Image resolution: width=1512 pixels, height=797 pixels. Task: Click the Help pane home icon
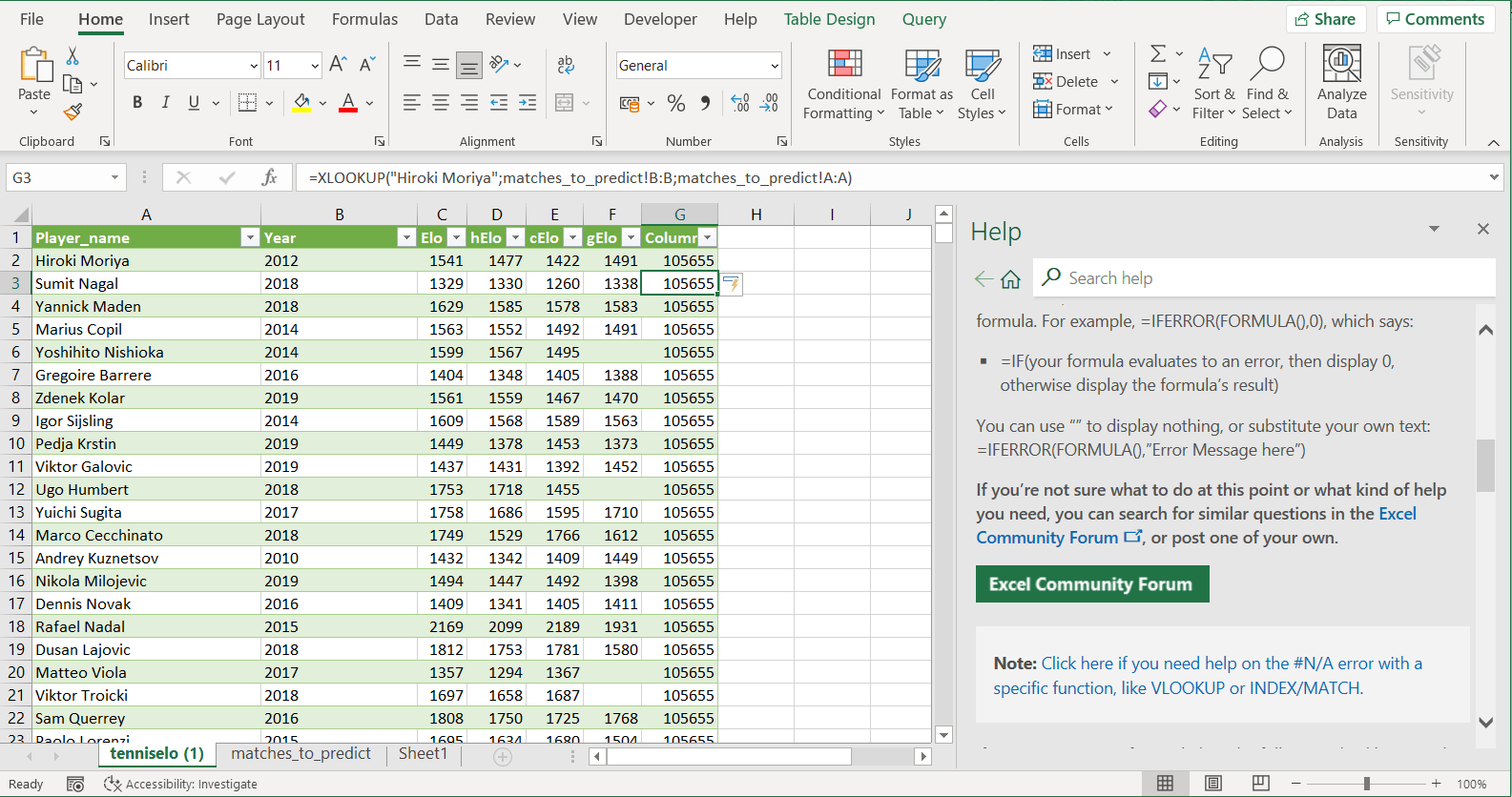coord(1011,279)
